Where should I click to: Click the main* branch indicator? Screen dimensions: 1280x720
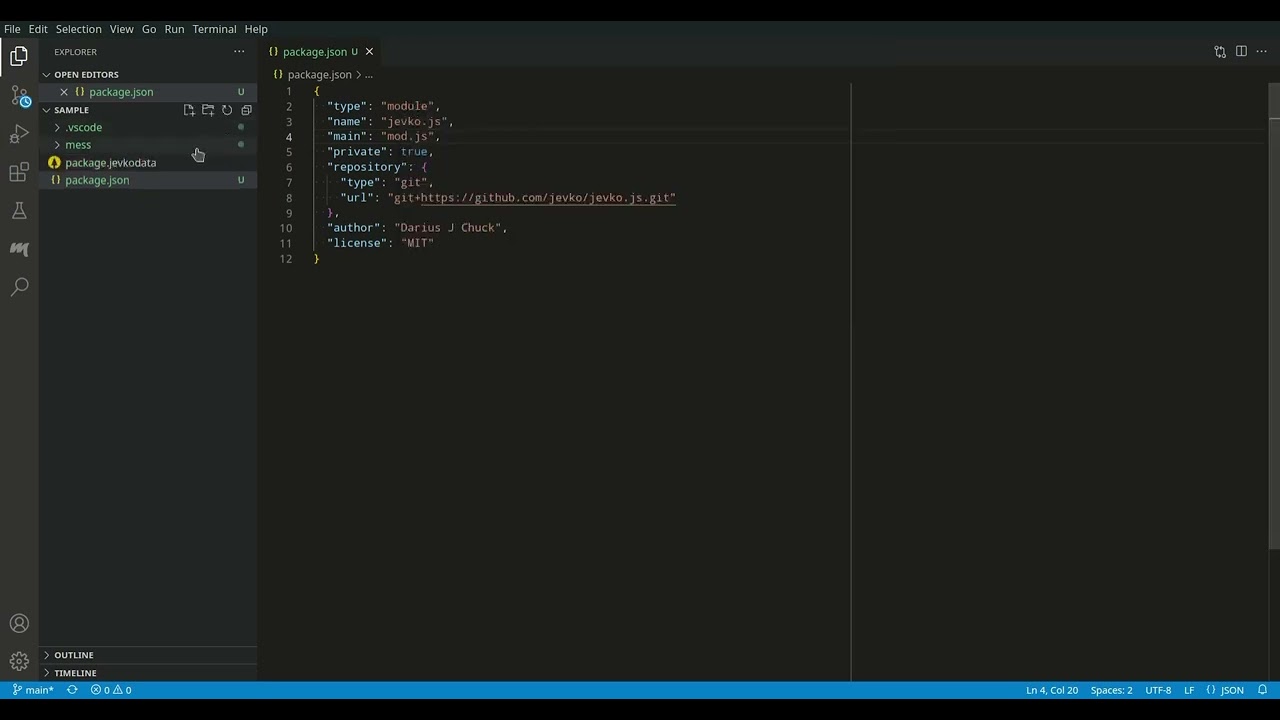click(35, 690)
